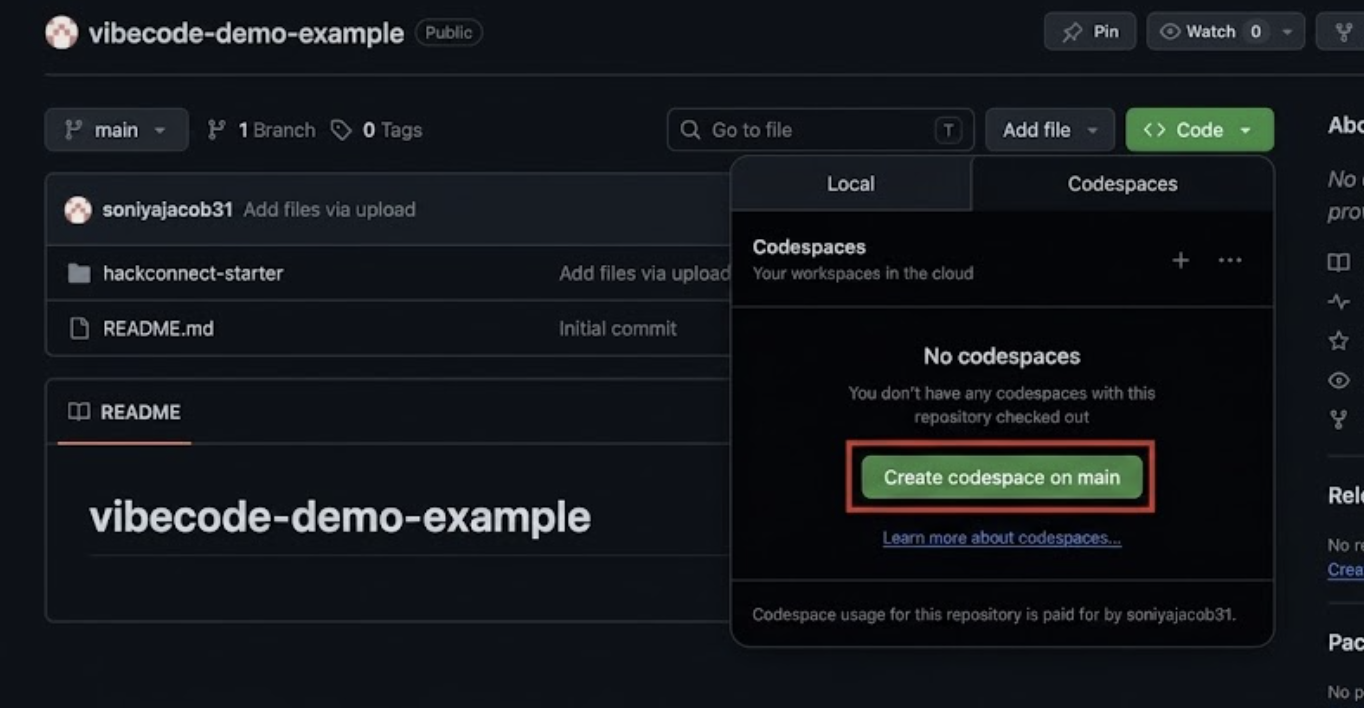Open the hackconnect-starter folder
Screen dimensions: 1364x708
(193, 273)
